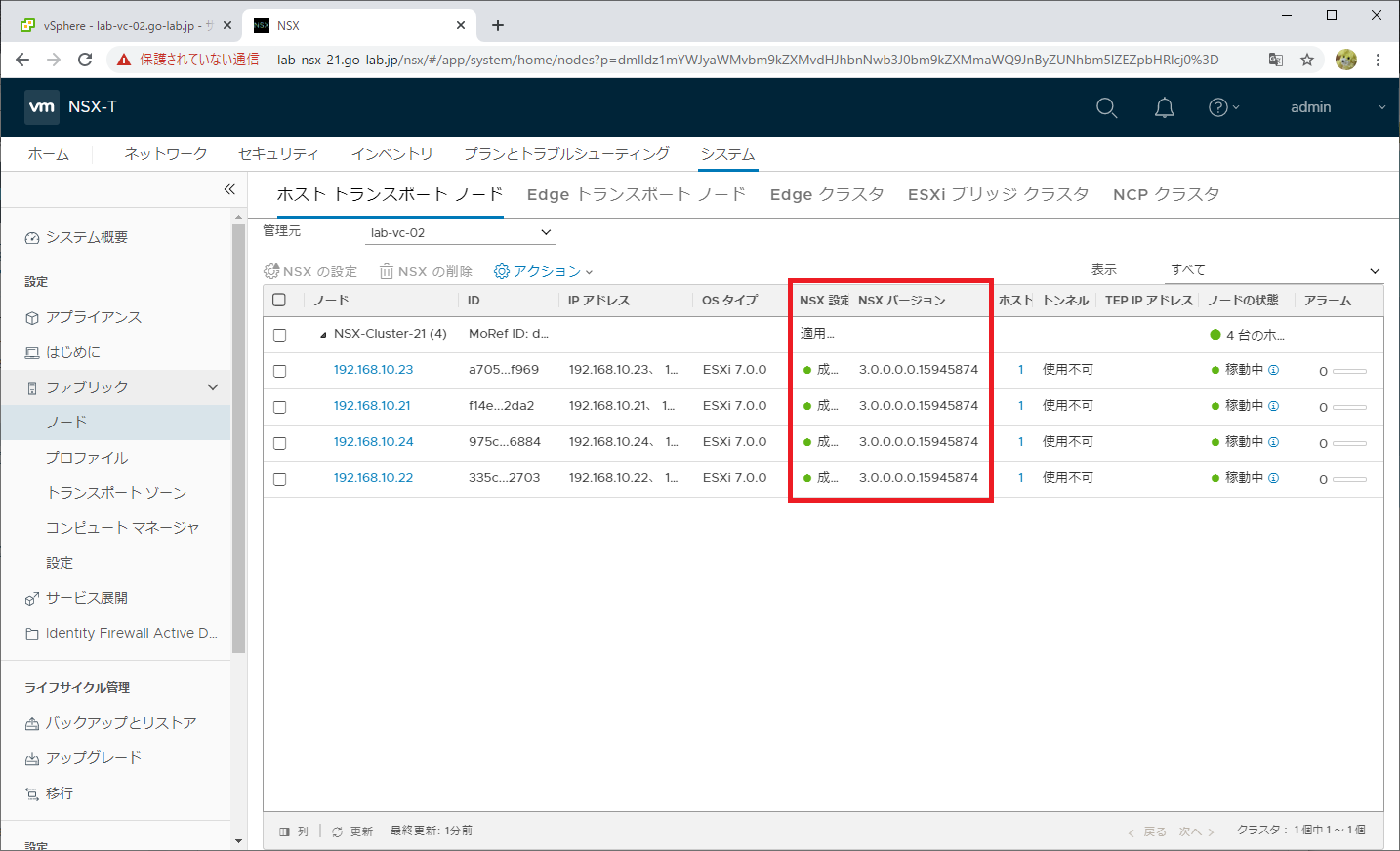This screenshot has height=851, width=1400.
Task: Click the browser reload icon
Action: click(85, 60)
